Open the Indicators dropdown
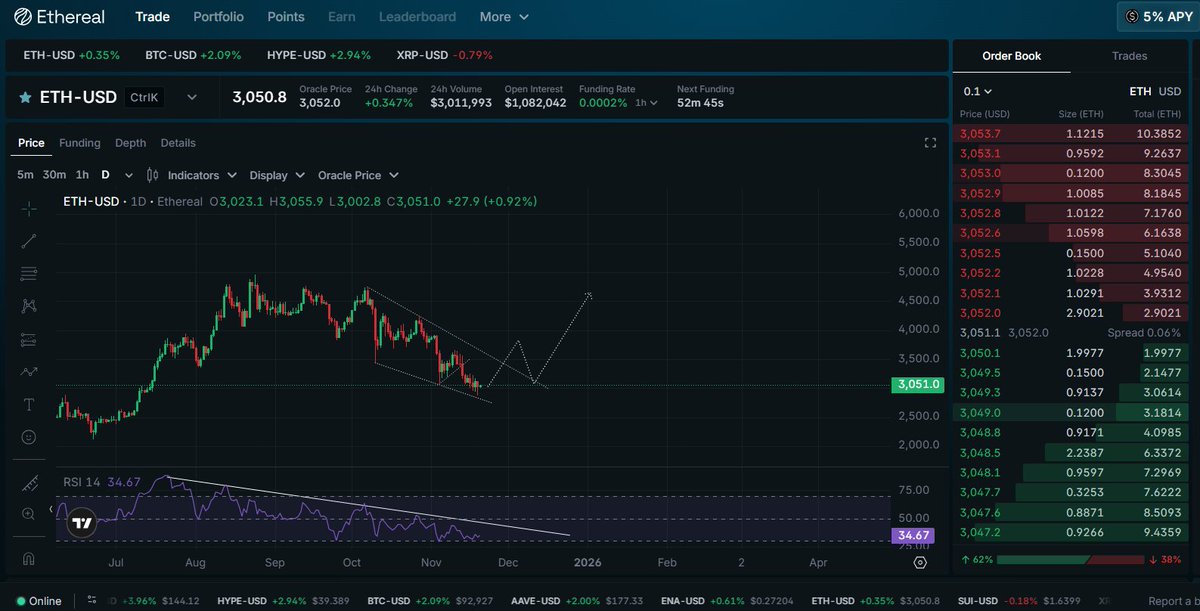This screenshot has height=611, width=1200. click(x=202, y=175)
